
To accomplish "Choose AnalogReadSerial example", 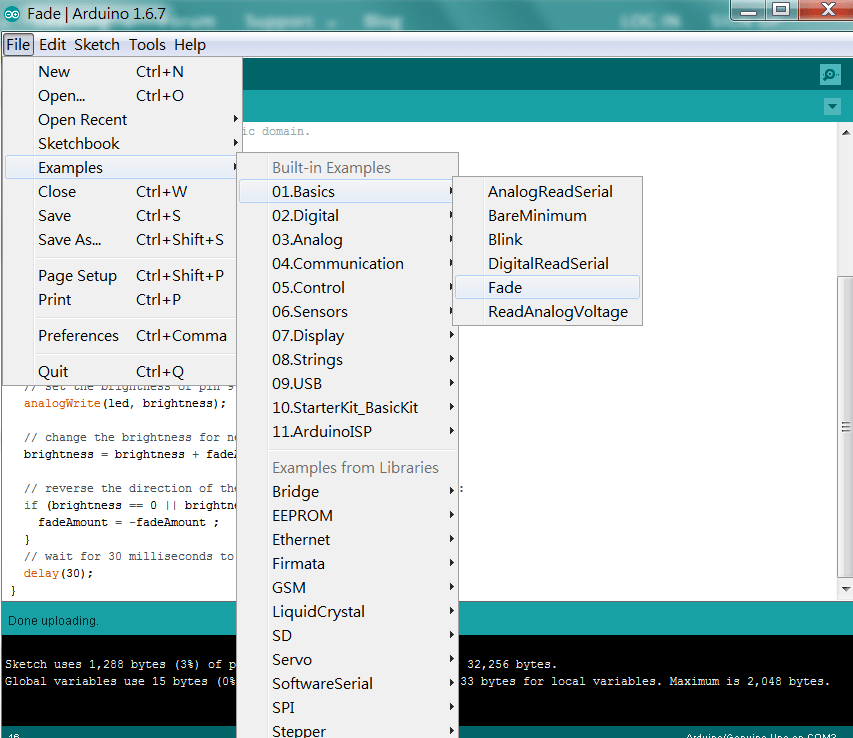I will click(550, 192).
